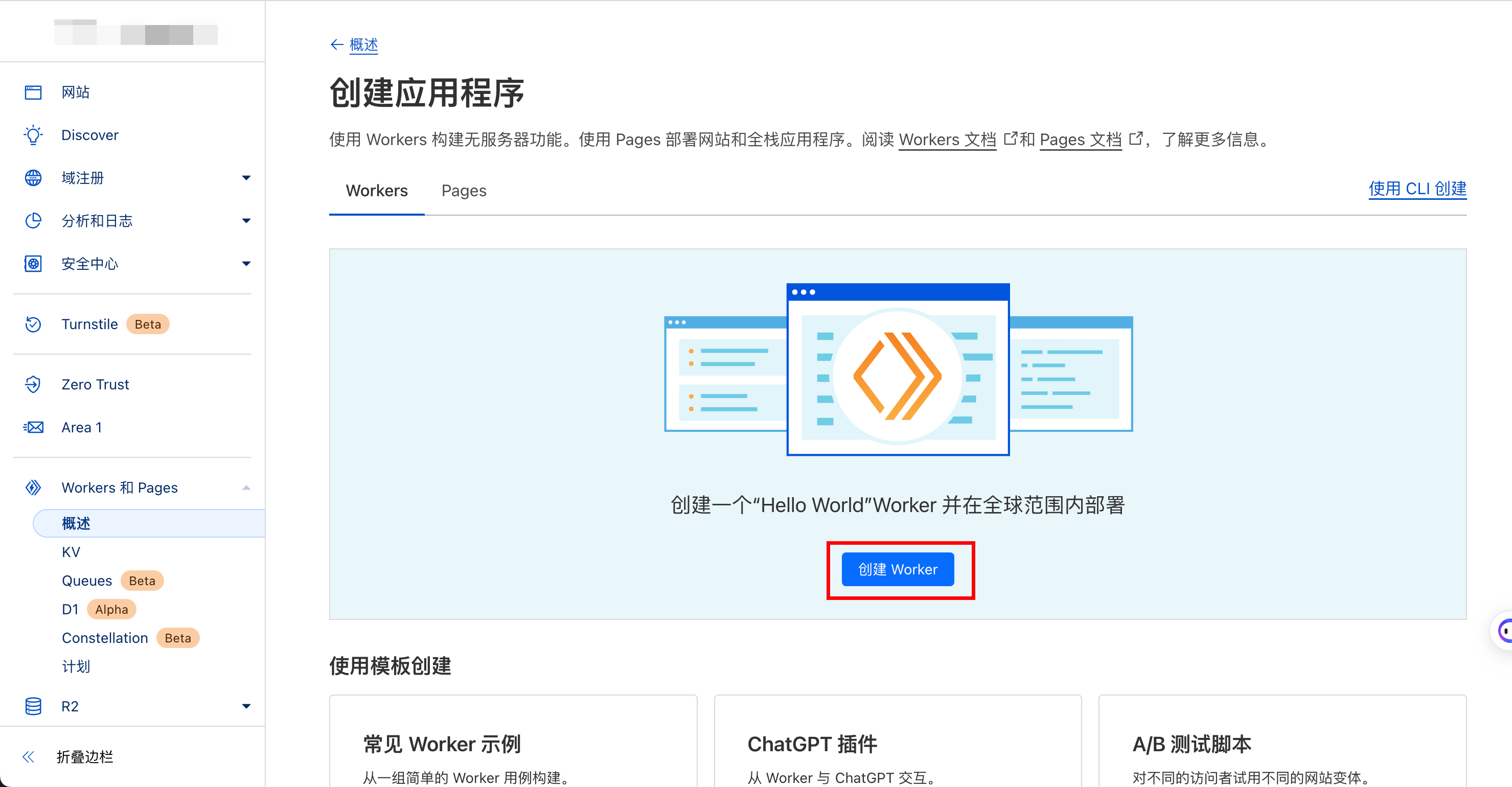Screen dimensions: 1512x787
Task: Click the 使用模板创建 section heading
Action: 391,665
